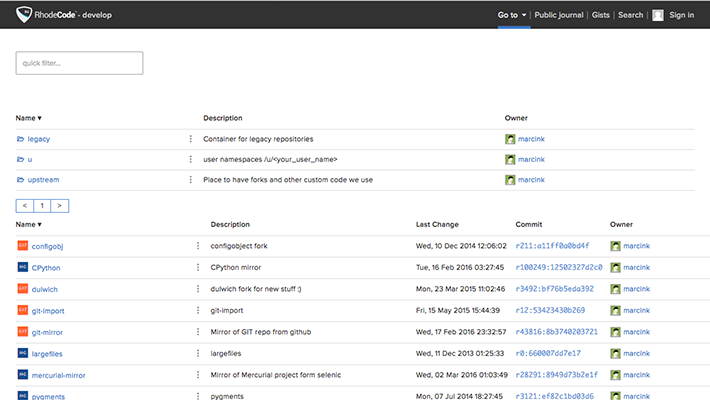Click the HG icon for CPython
710x400 pixels.
click(x=23, y=267)
